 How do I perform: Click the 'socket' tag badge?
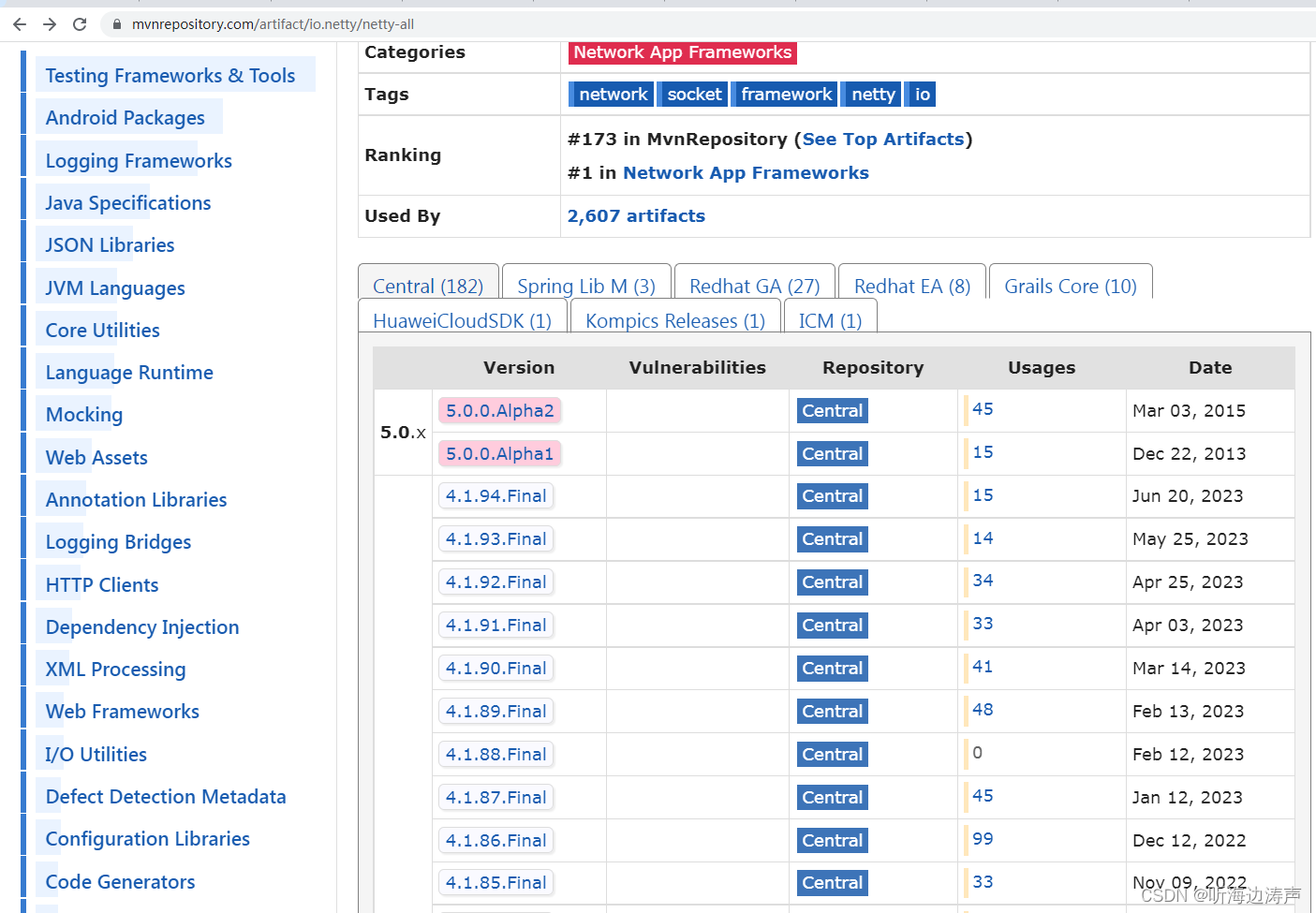point(692,94)
